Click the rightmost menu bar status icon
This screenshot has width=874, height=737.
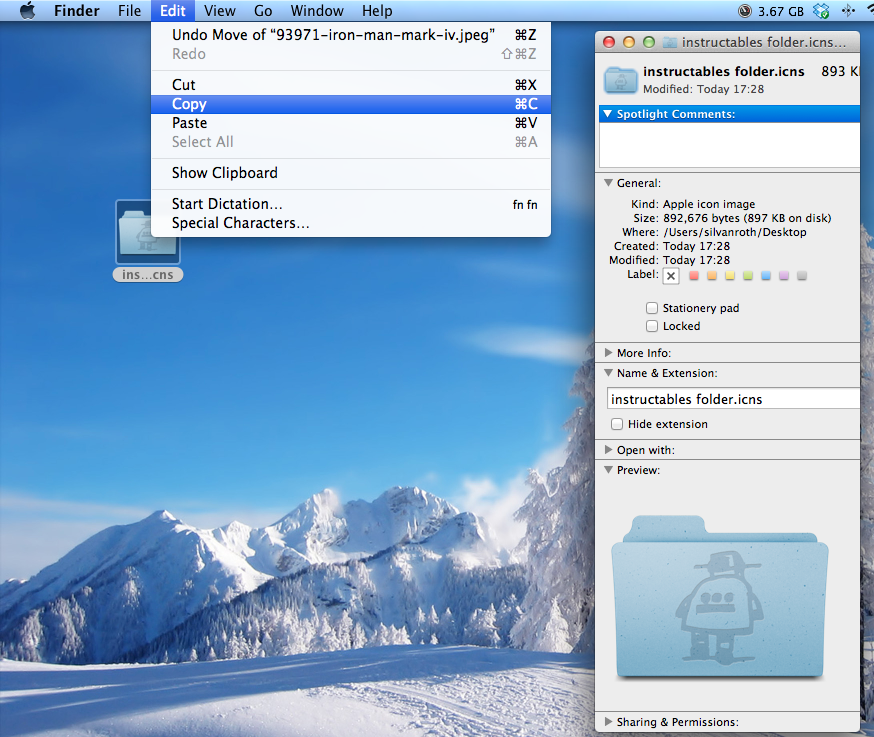[848, 11]
